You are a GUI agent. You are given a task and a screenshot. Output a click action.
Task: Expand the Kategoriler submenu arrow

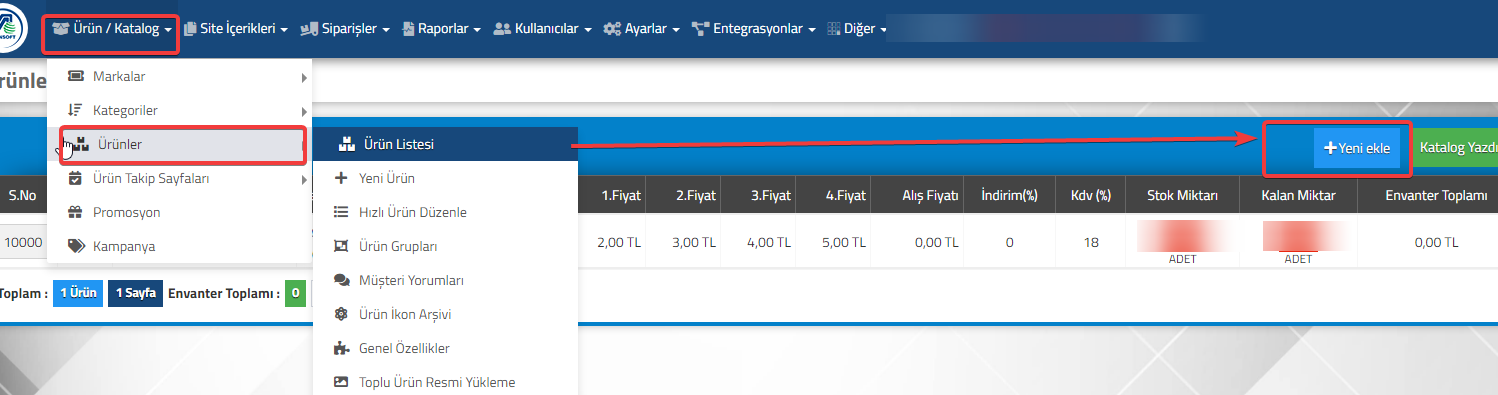click(303, 110)
